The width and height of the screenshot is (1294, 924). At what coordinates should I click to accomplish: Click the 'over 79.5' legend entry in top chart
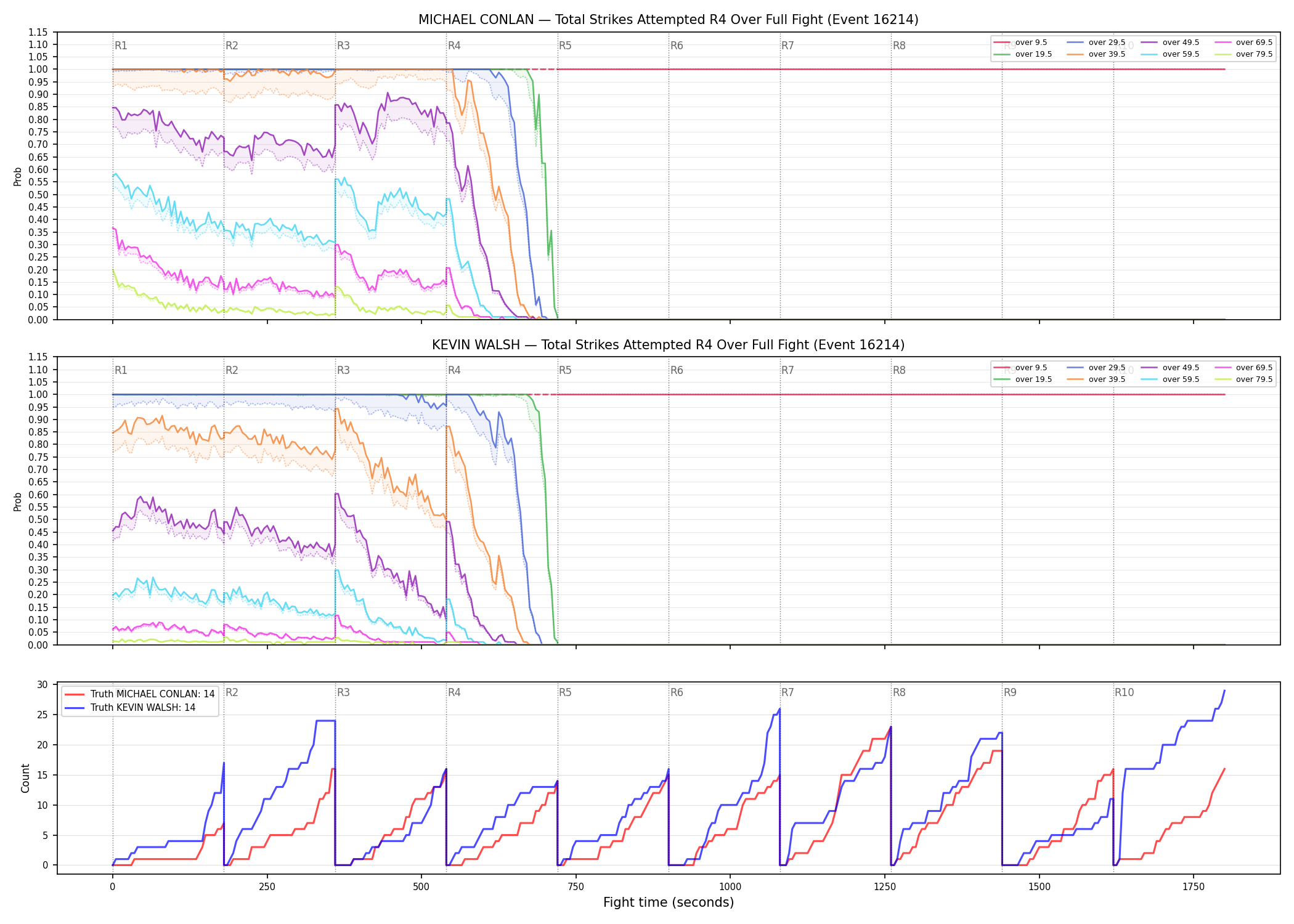tap(1243, 54)
